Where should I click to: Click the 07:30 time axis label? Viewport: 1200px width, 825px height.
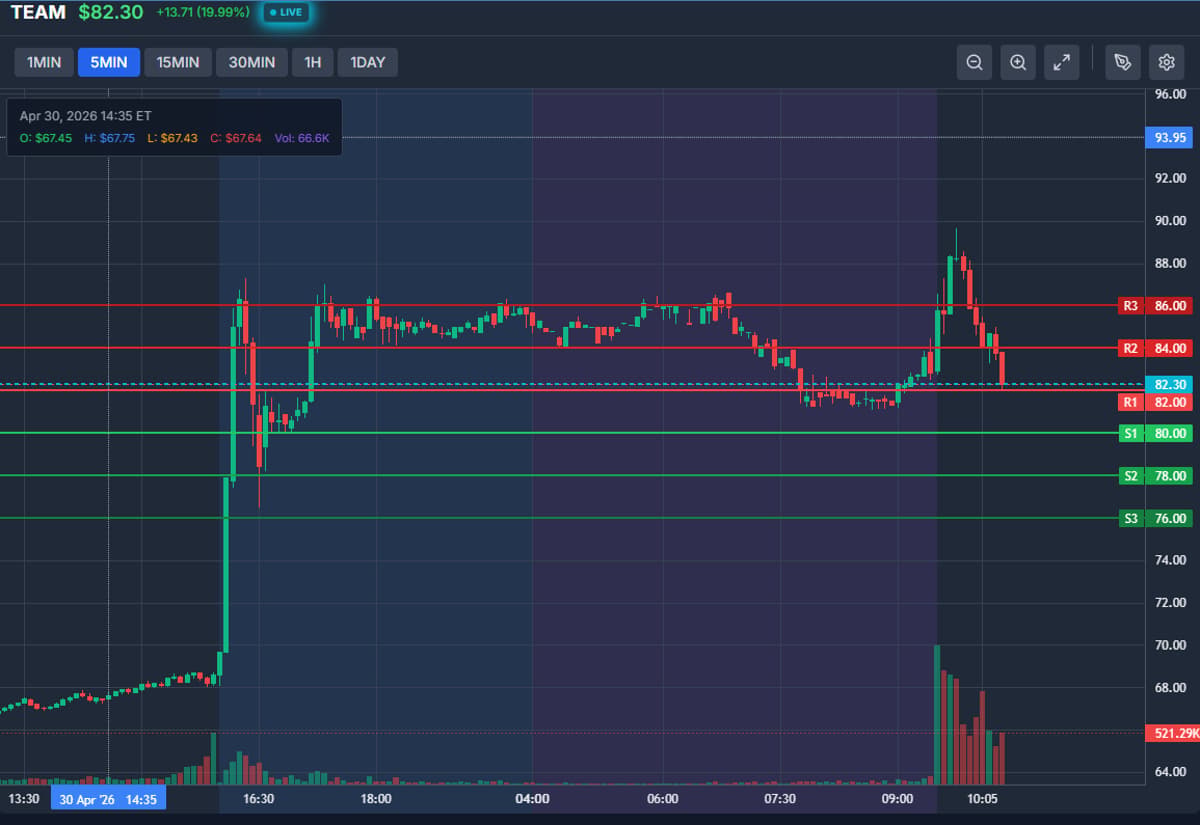780,799
